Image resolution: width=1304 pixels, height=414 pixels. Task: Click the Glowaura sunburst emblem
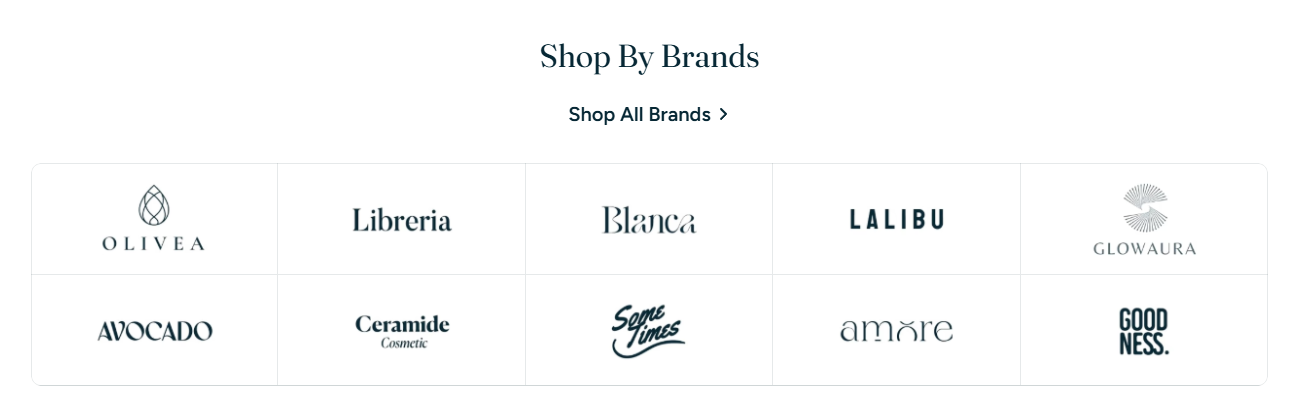(x=1144, y=207)
